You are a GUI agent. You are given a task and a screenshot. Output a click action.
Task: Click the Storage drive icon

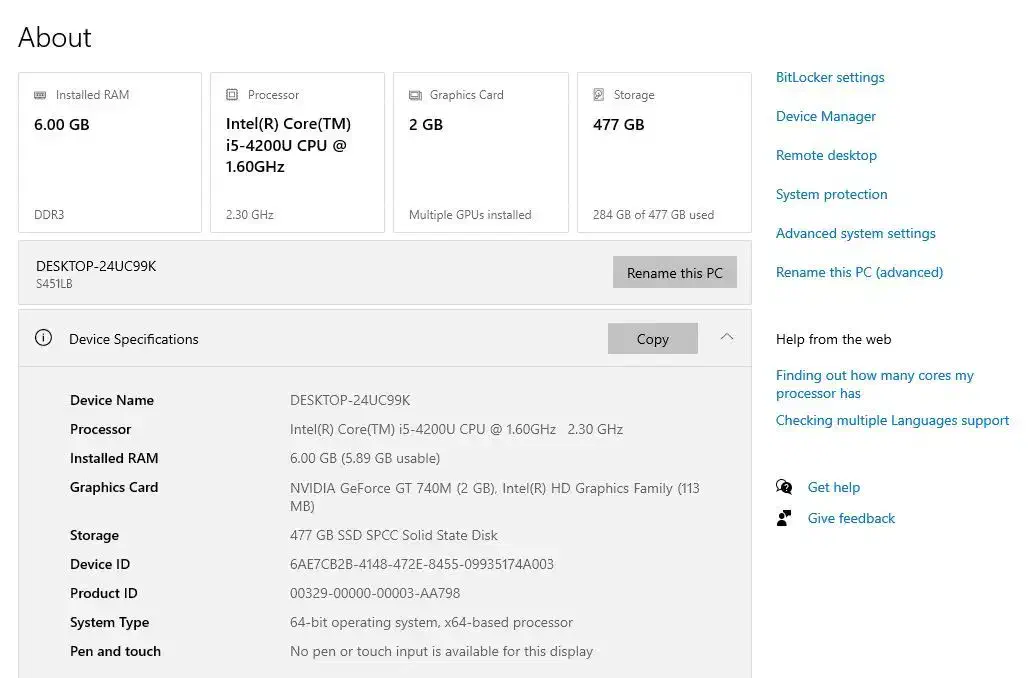click(599, 95)
